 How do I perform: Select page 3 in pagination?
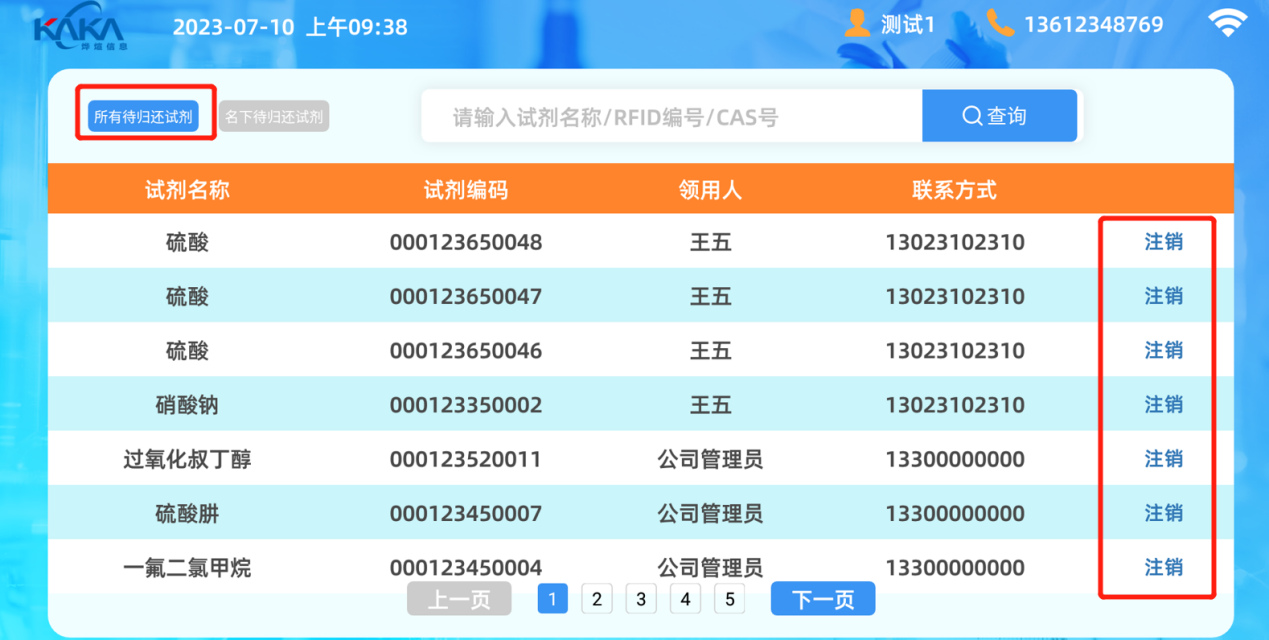(641, 599)
